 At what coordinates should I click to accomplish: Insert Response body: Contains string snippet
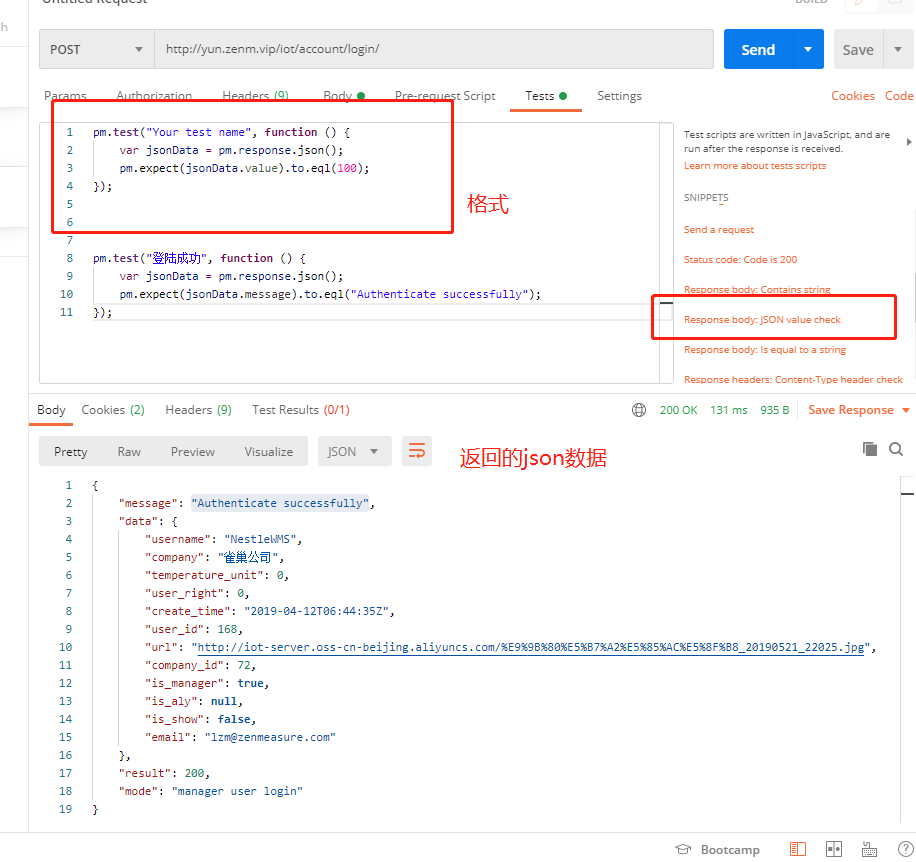click(757, 290)
